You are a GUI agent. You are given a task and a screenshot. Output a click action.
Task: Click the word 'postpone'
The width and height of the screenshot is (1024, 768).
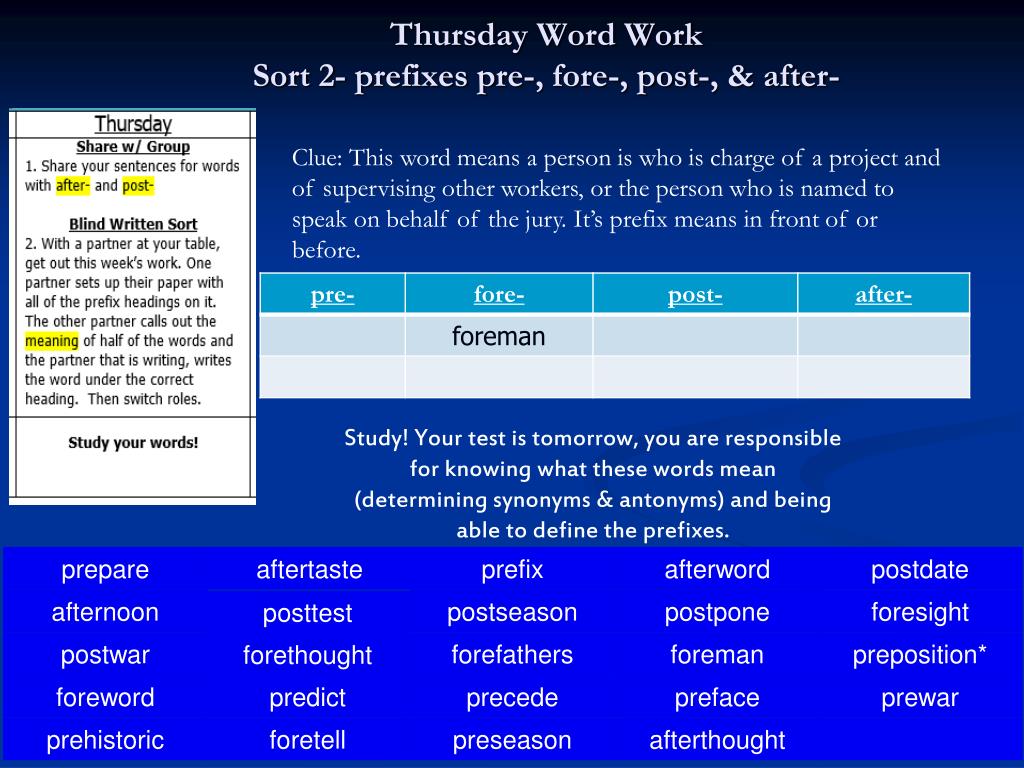717,613
